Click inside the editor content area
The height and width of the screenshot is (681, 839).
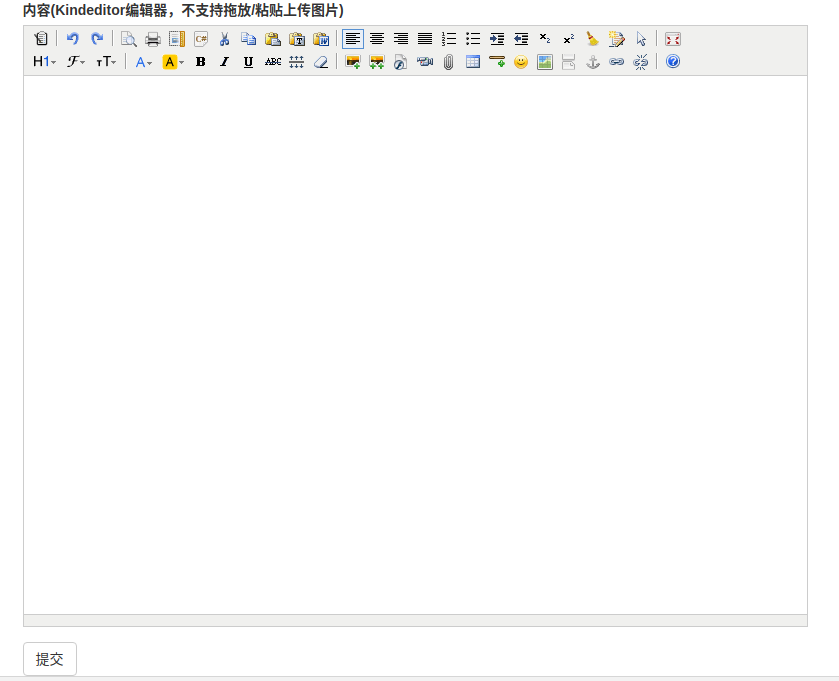(x=415, y=345)
